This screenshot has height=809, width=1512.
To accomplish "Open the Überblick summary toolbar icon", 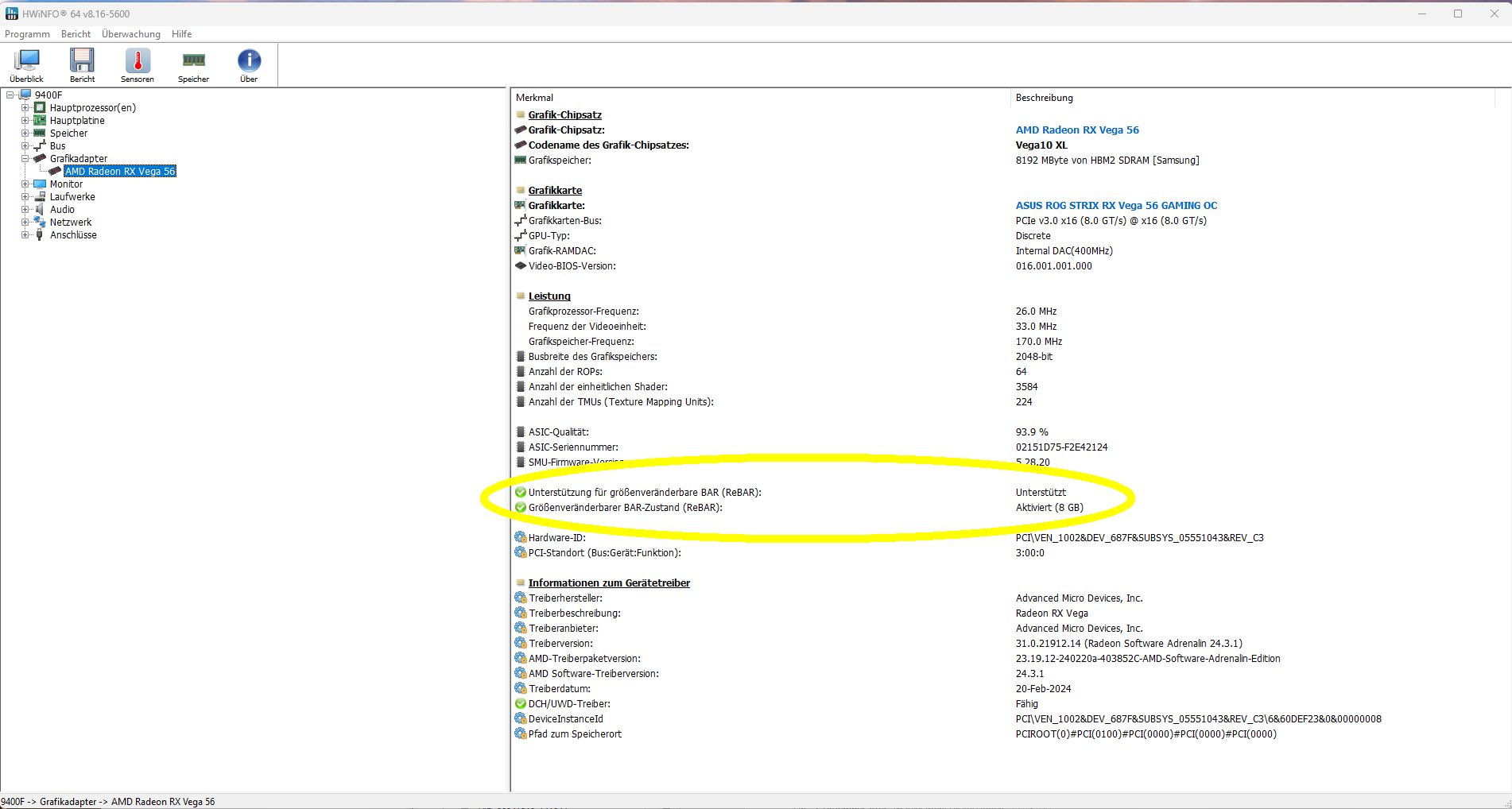I will point(27,60).
